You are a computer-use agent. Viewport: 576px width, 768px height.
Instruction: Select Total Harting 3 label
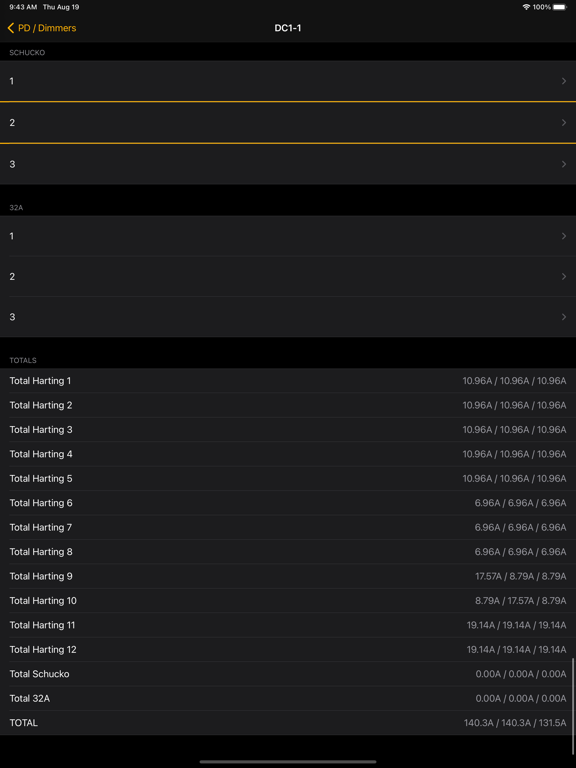point(41,430)
